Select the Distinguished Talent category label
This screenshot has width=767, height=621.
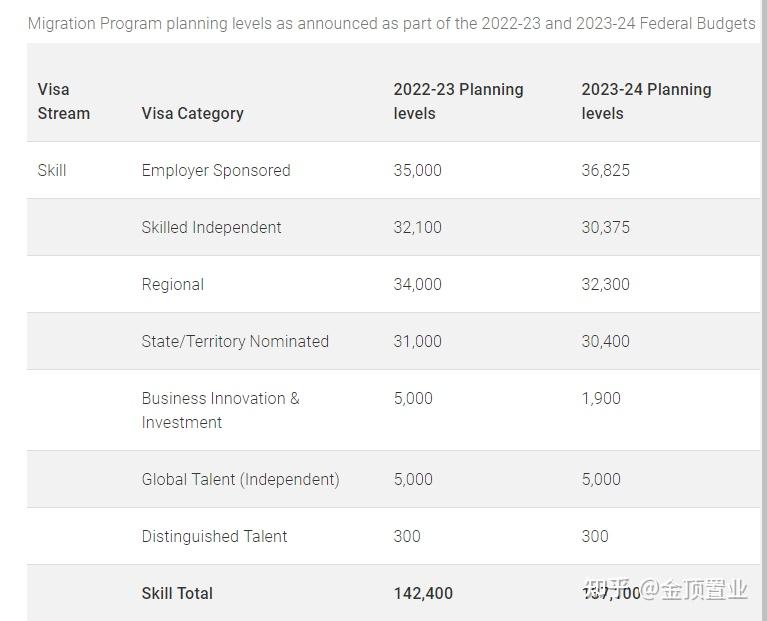point(214,536)
